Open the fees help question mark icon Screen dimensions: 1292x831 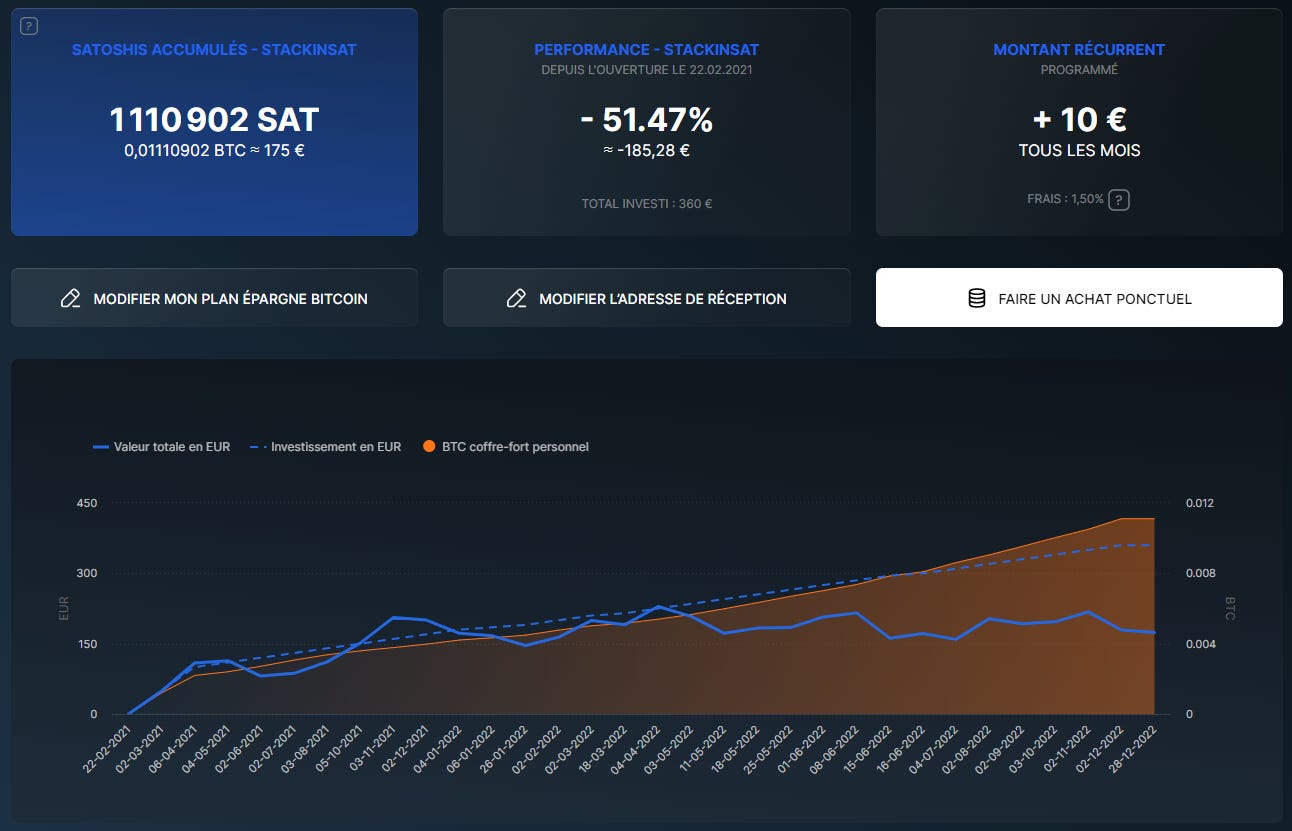pos(1119,200)
